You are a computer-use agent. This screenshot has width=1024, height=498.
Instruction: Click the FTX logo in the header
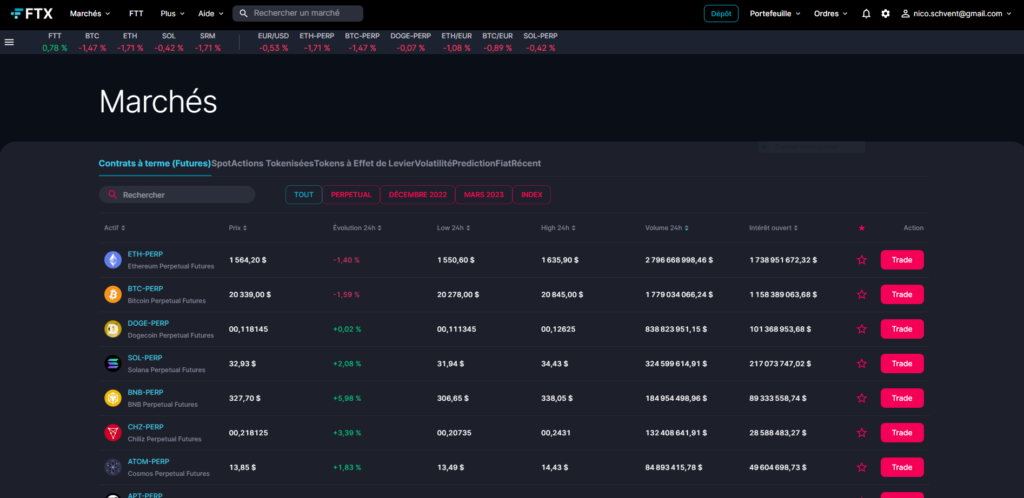point(32,14)
